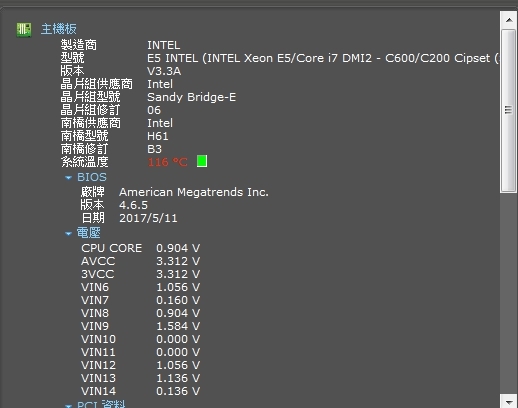518x408 pixels.
Task: Expand the PCI 資料 section arrow
Action: pyautogui.click(x=69, y=406)
